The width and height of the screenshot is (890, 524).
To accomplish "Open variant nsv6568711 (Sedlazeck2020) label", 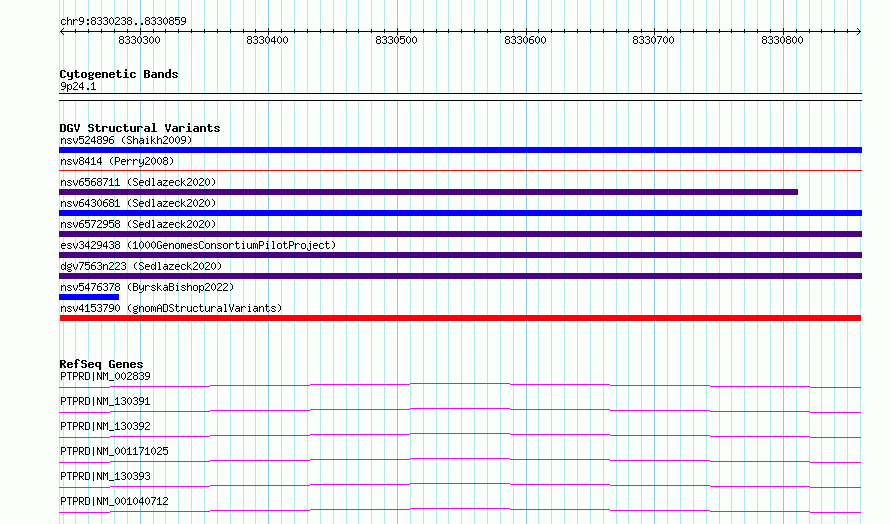I will coord(138,182).
